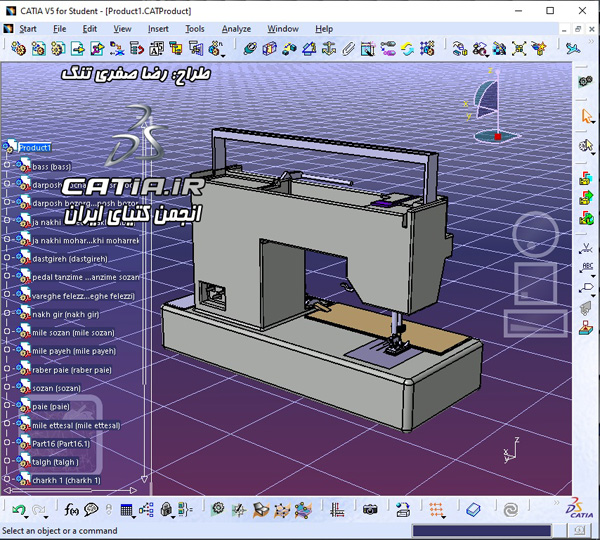This screenshot has height=540, width=600.
Task: Open the Analyze menu
Action: click(x=236, y=29)
